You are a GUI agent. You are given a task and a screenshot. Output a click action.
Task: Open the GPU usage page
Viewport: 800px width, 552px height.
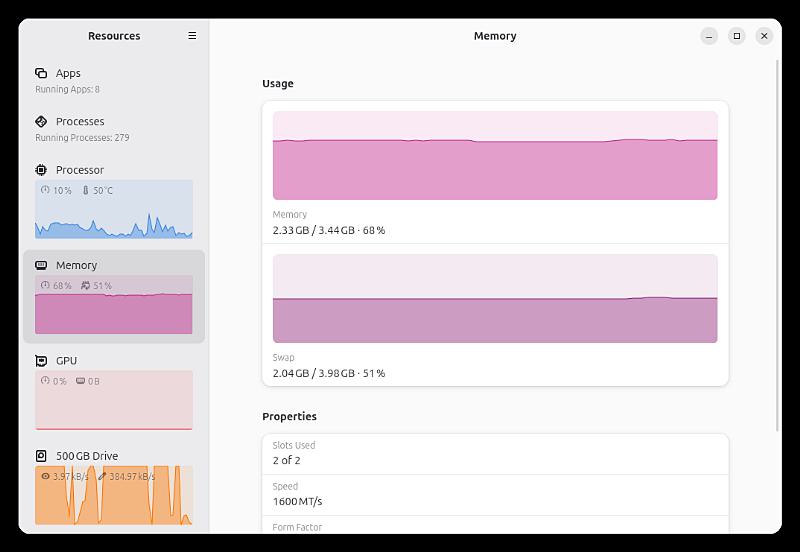point(114,392)
